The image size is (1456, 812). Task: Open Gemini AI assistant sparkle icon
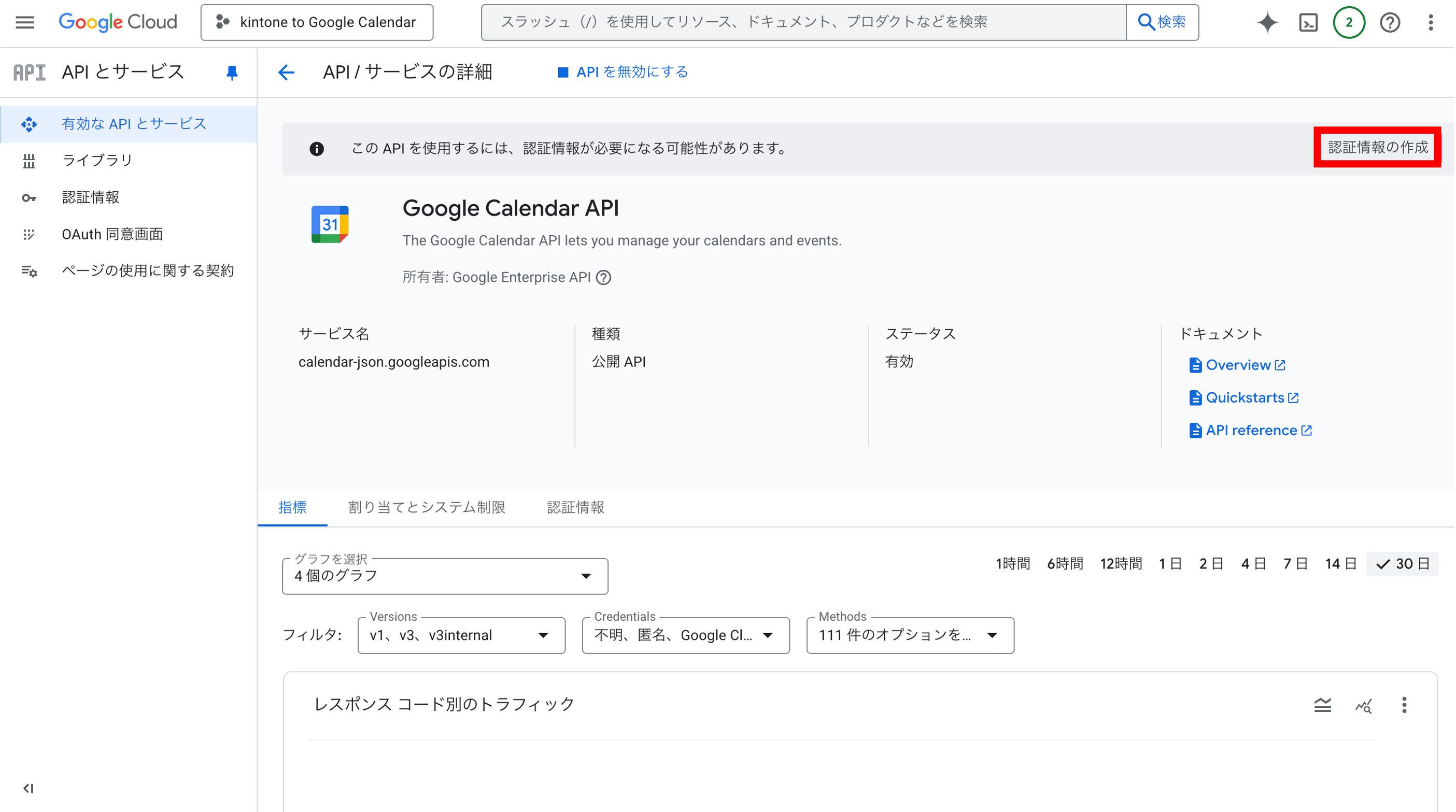pyautogui.click(x=1267, y=23)
